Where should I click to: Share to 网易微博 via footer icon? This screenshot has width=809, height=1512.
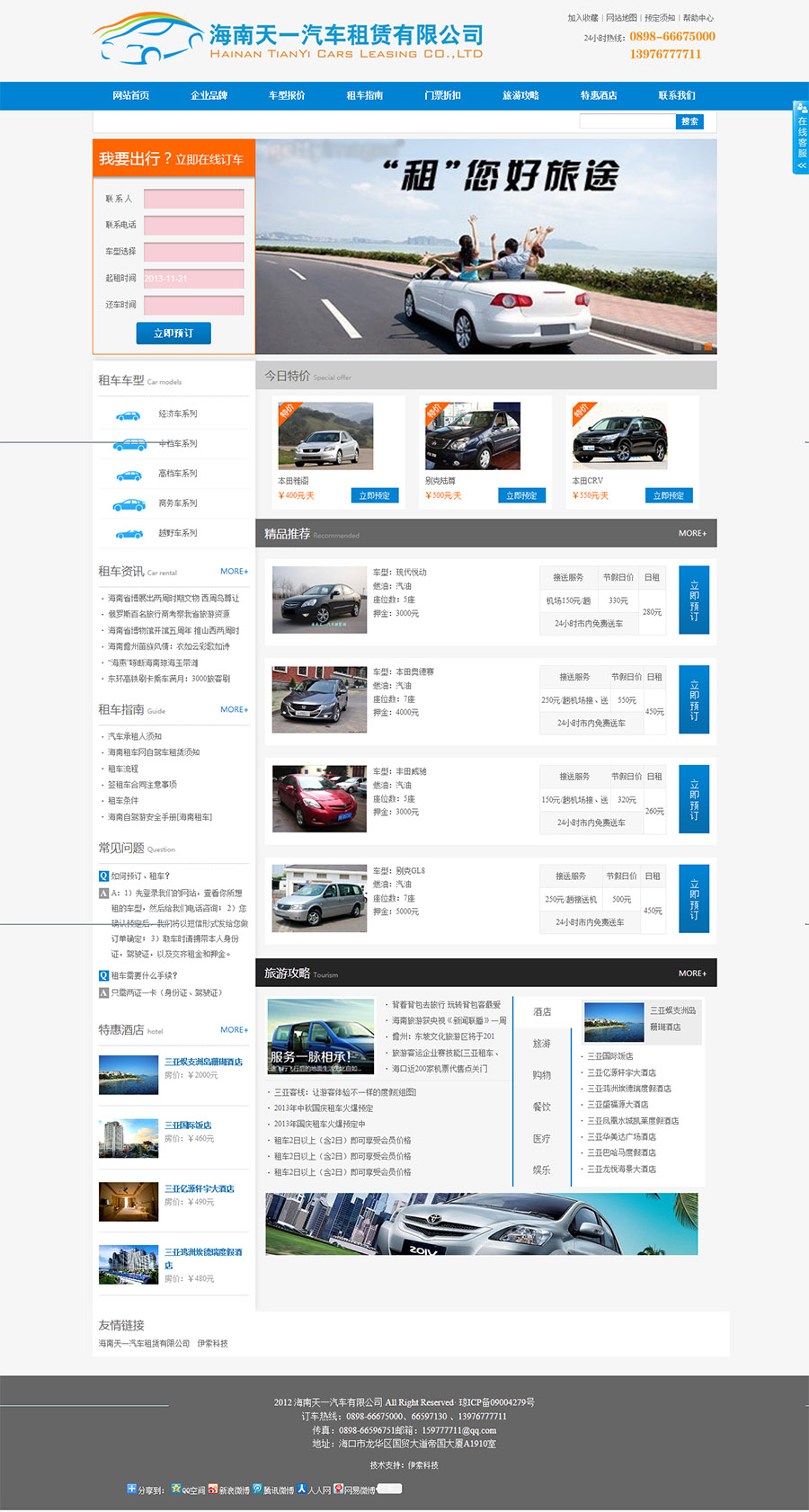click(x=338, y=1489)
